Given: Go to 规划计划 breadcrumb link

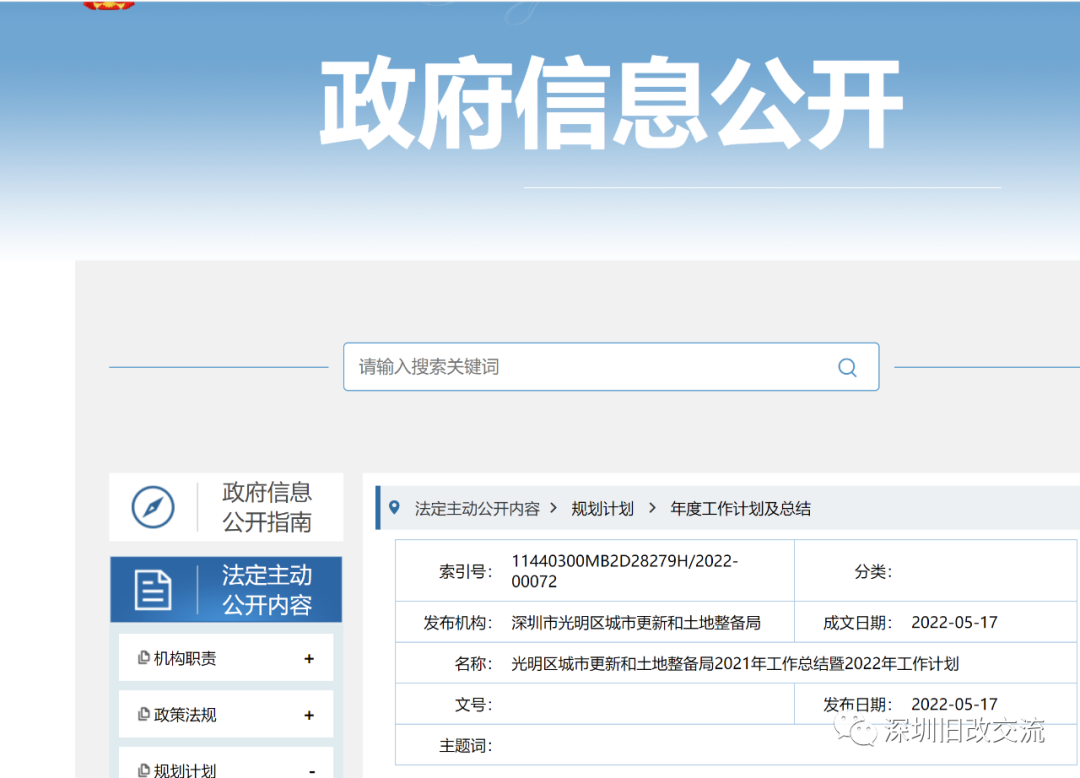Looking at the screenshot, I should pyautogui.click(x=602, y=509).
